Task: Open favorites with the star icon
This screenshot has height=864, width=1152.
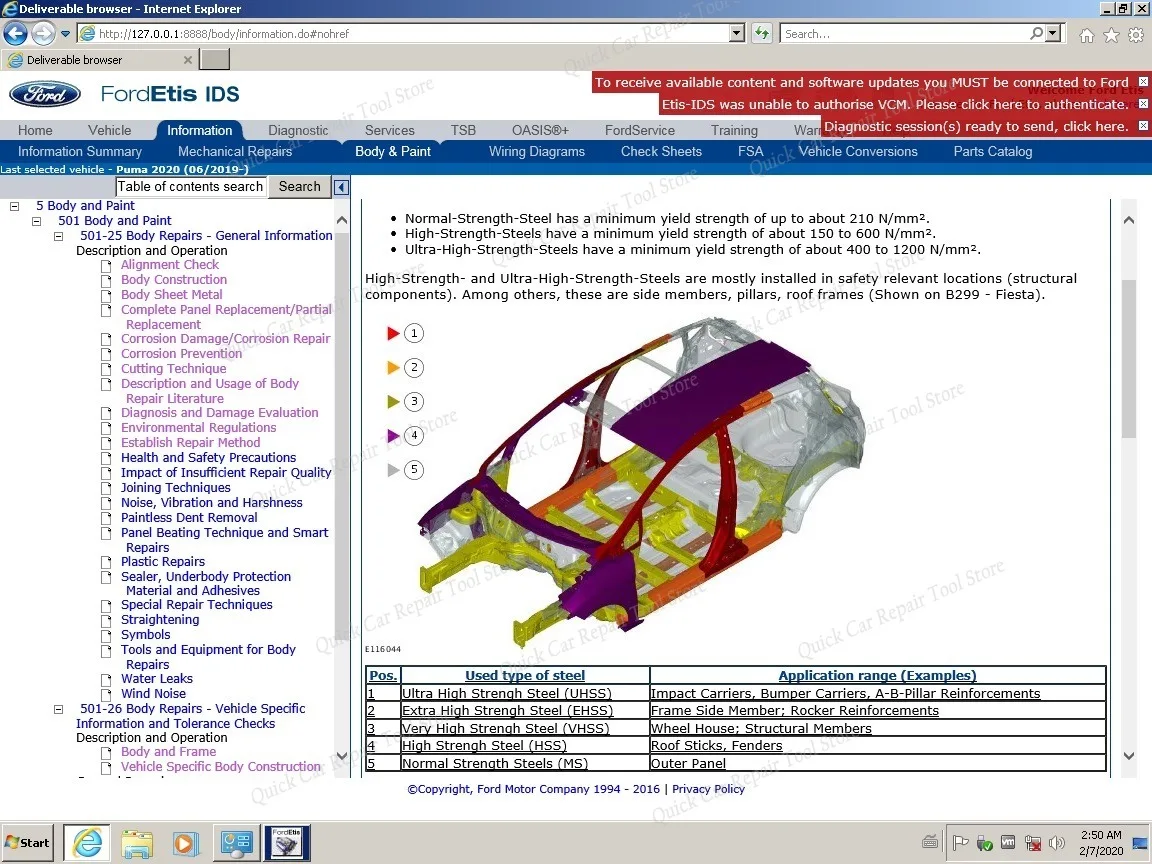Action: click(1111, 34)
